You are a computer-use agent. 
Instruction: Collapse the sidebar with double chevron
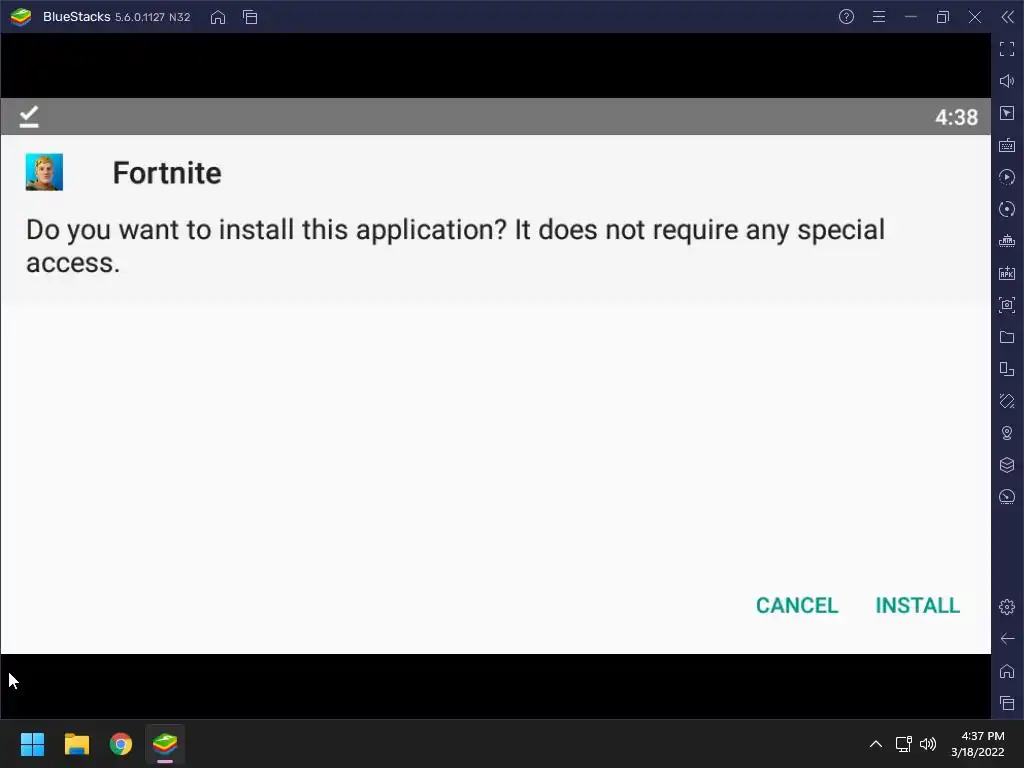1007,17
